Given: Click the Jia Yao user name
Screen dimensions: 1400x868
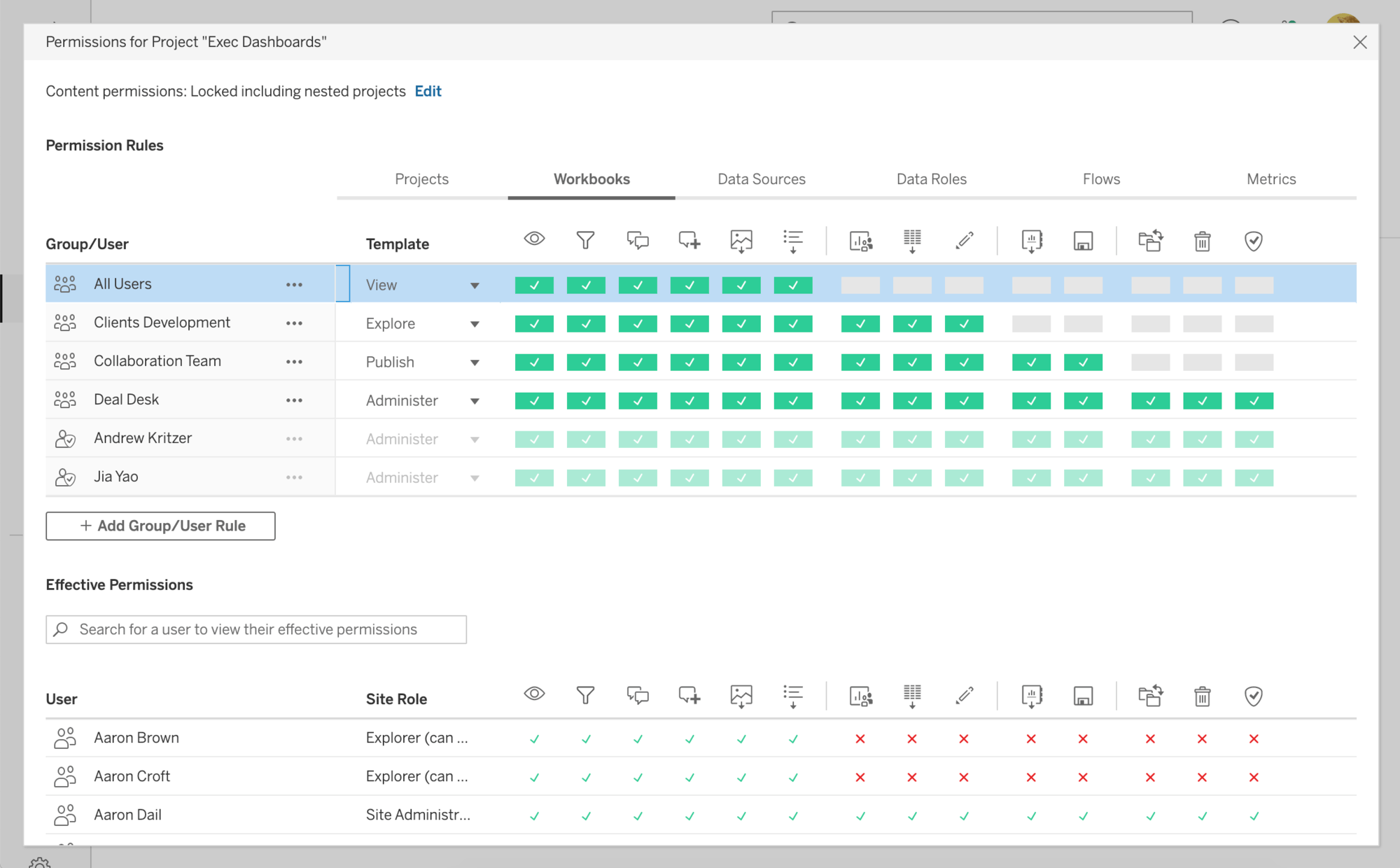Looking at the screenshot, I should 116,477.
